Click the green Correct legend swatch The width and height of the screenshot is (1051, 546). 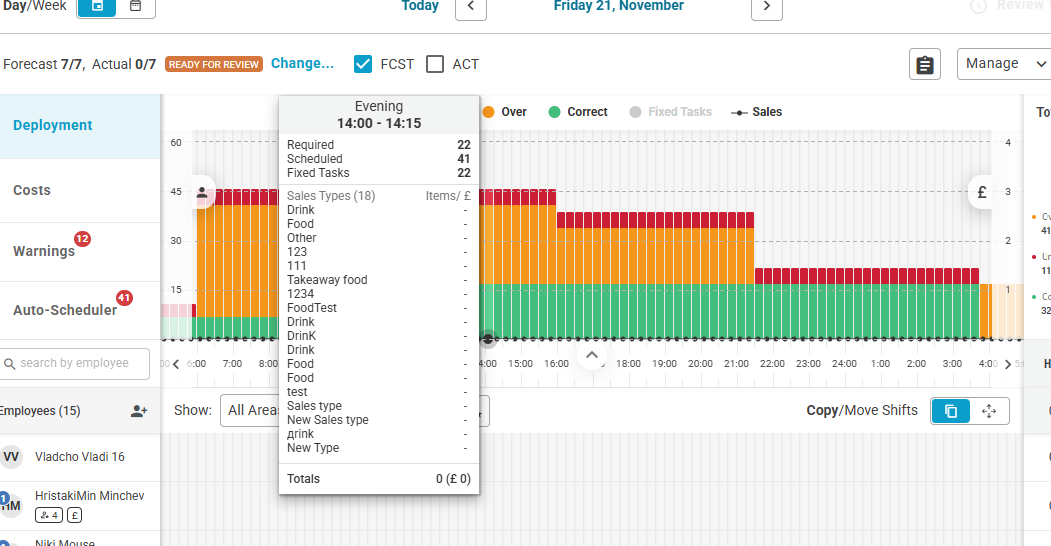pos(555,112)
